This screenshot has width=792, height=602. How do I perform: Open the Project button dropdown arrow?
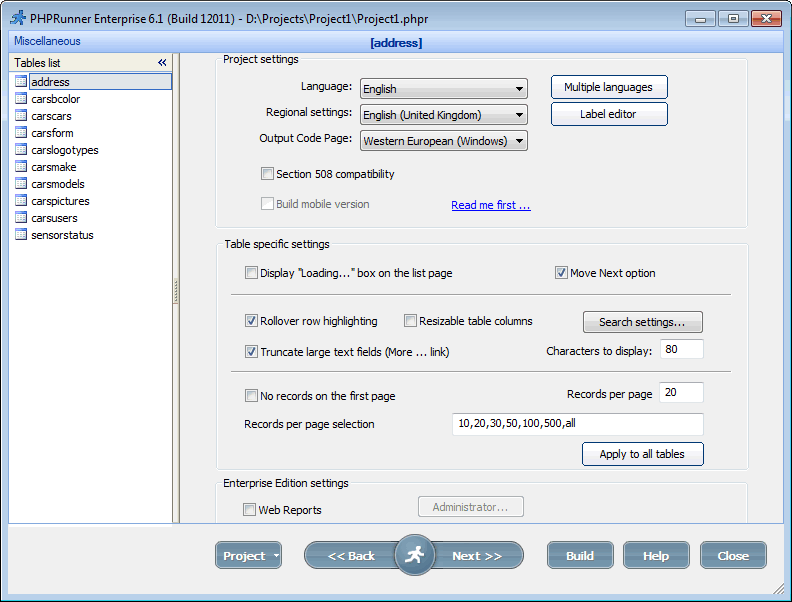(276, 556)
